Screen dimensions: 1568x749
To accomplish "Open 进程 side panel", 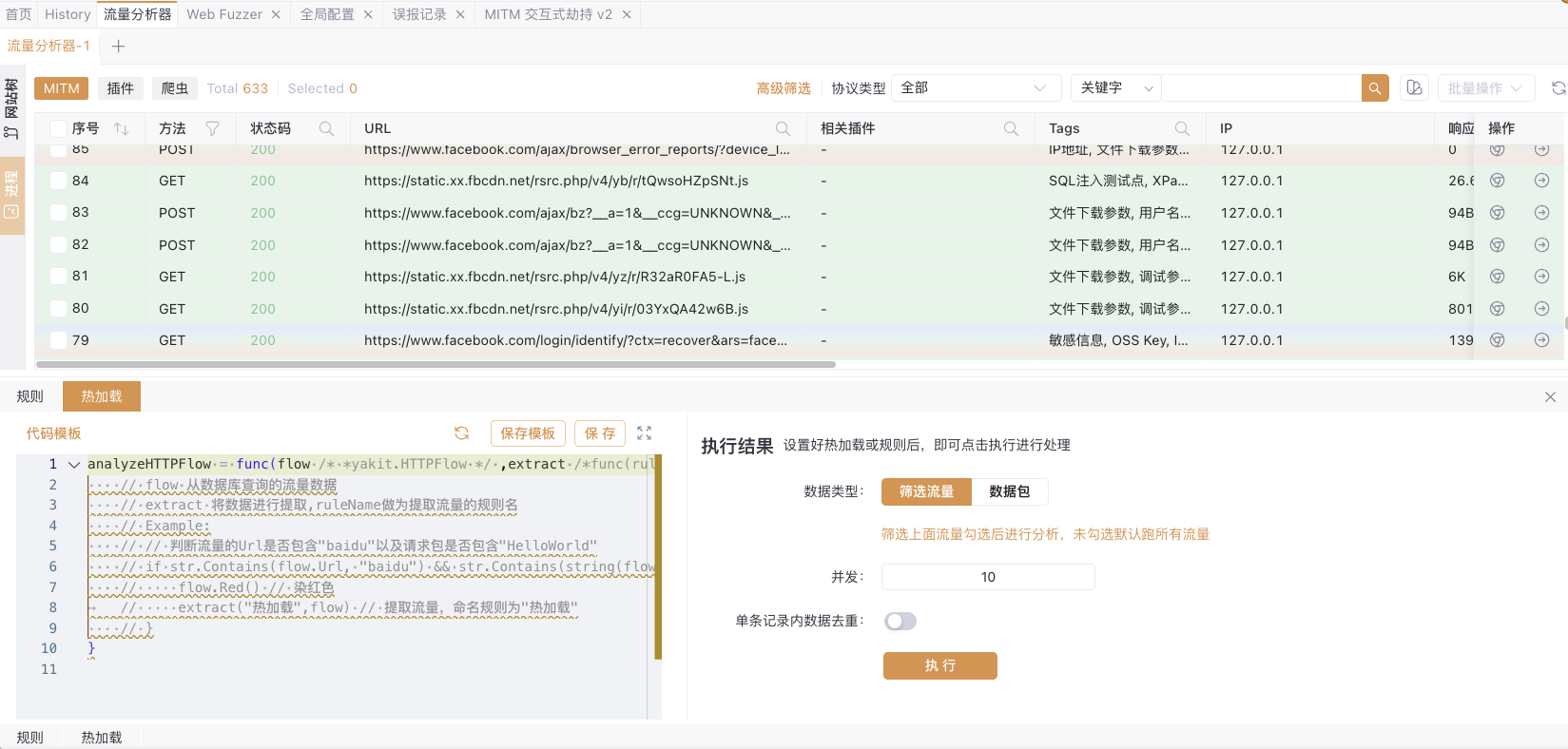I will click(11, 196).
